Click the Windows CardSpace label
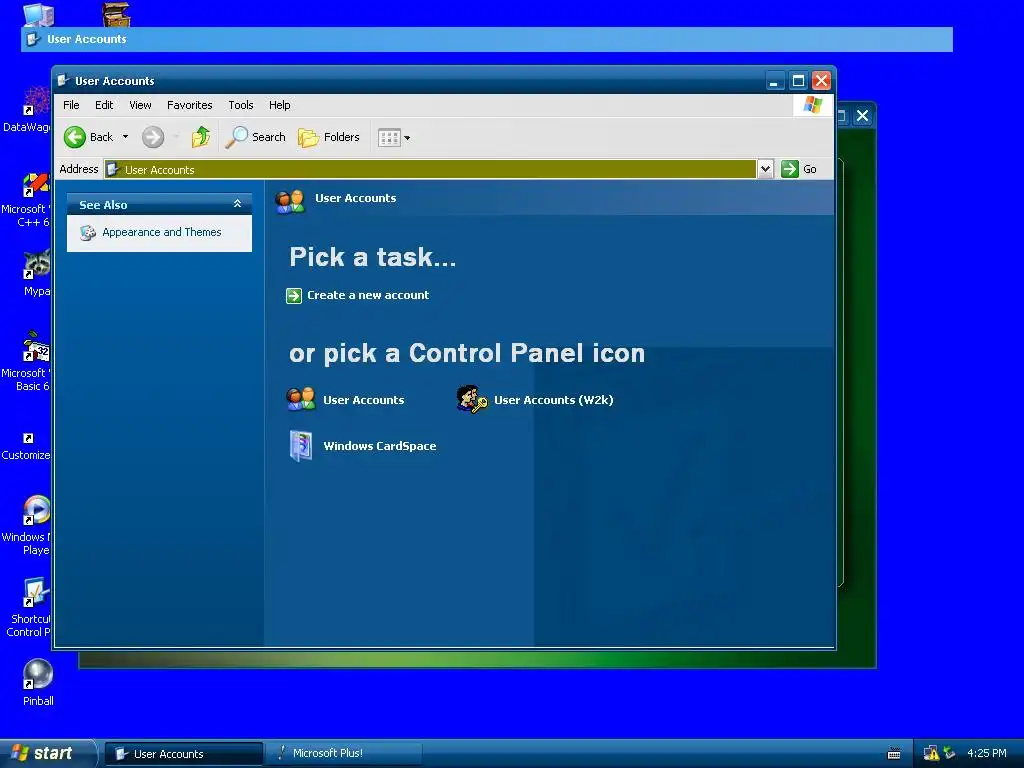The width and height of the screenshot is (1024, 768). click(379, 446)
